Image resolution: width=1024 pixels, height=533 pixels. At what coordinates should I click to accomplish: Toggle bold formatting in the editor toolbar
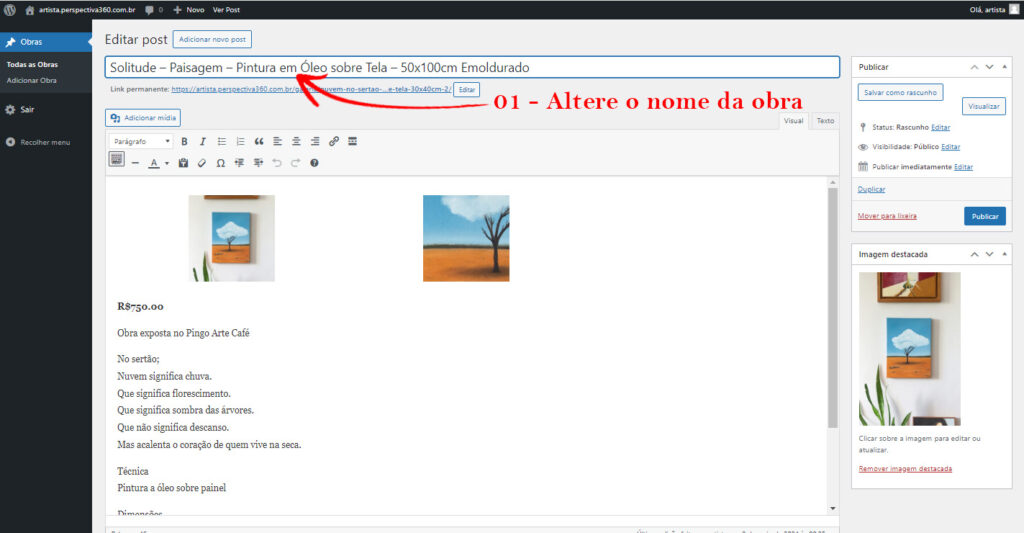tap(184, 141)
